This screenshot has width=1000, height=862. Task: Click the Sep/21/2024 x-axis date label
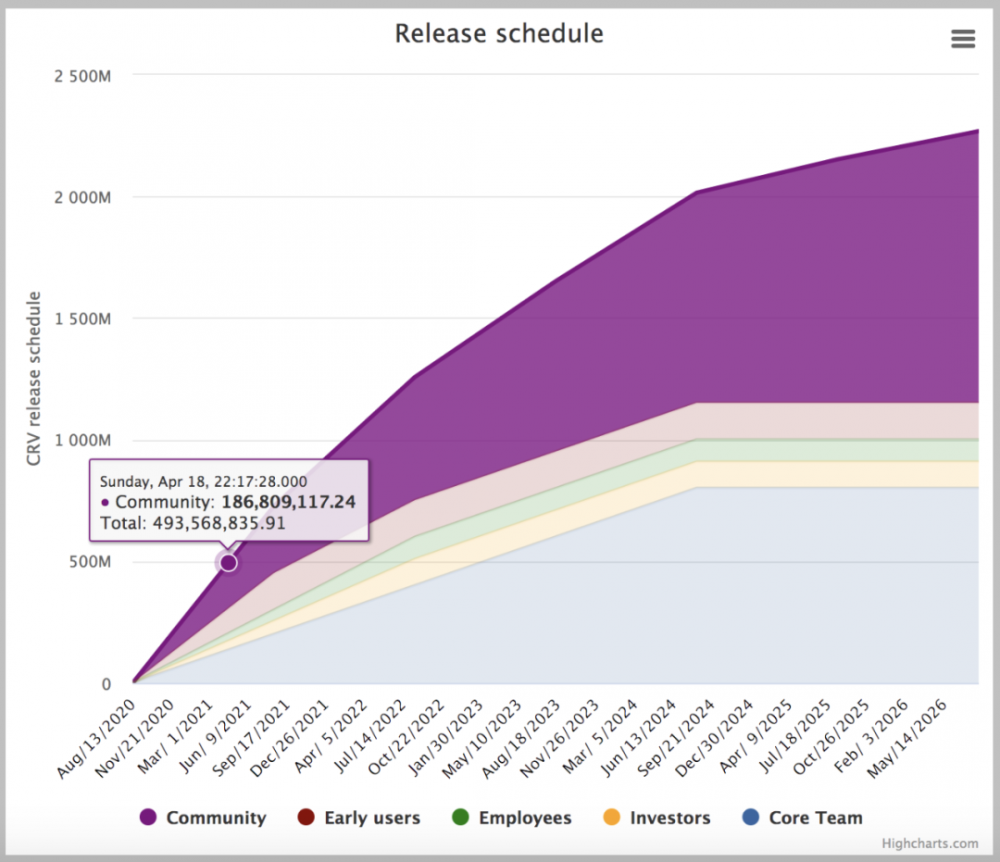point(676,738)
